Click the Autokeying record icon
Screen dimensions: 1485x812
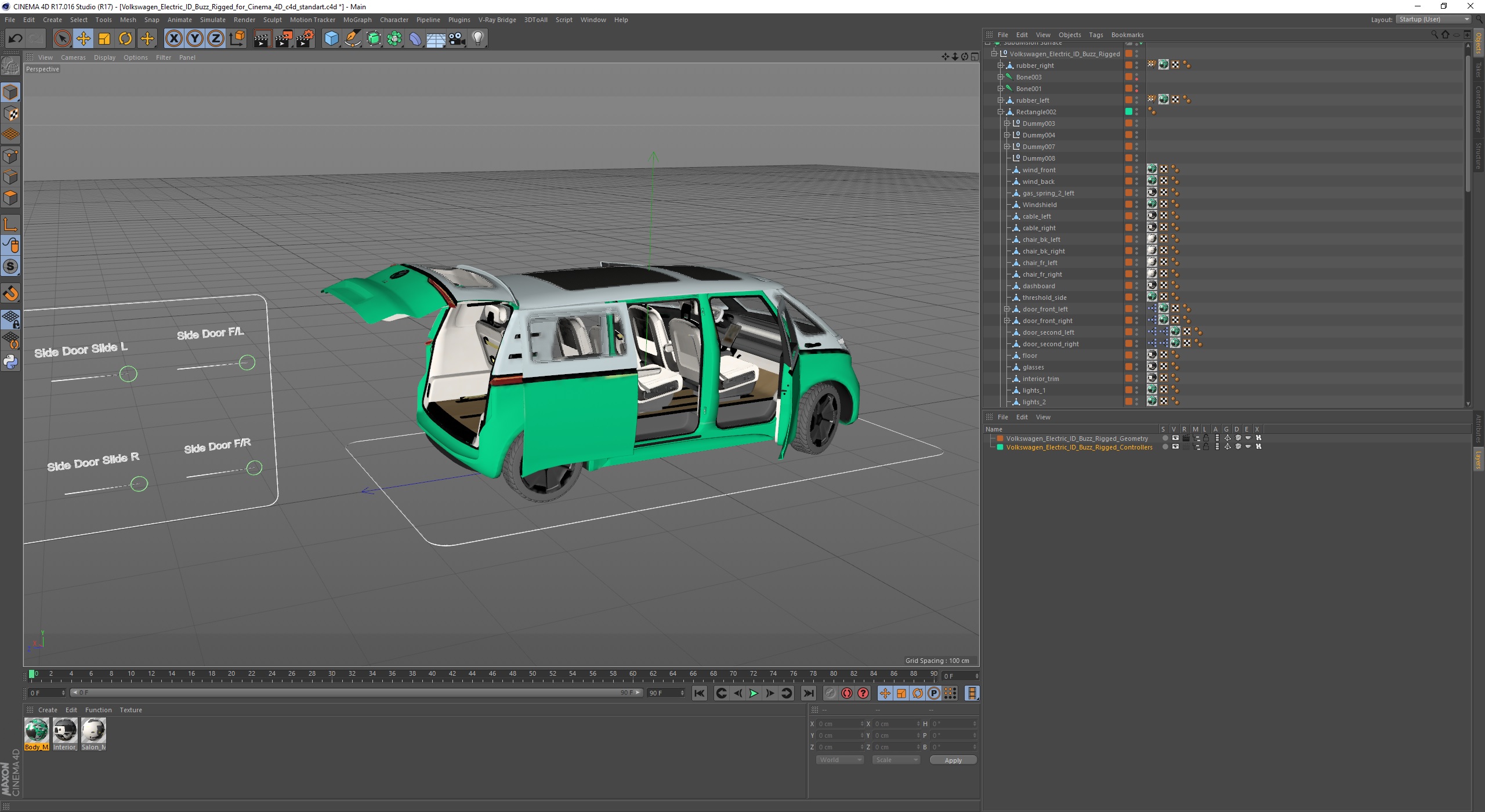tap(847, 693)
